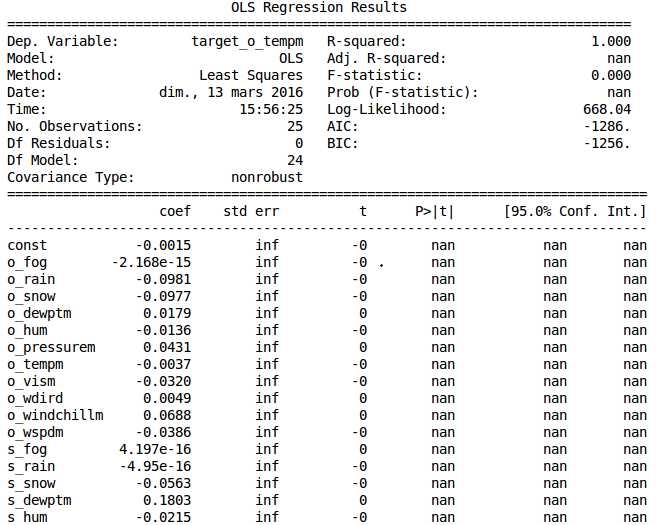Click the coefficient 0.0179
The image size is (658, 525).
click(x=167, y=313)
